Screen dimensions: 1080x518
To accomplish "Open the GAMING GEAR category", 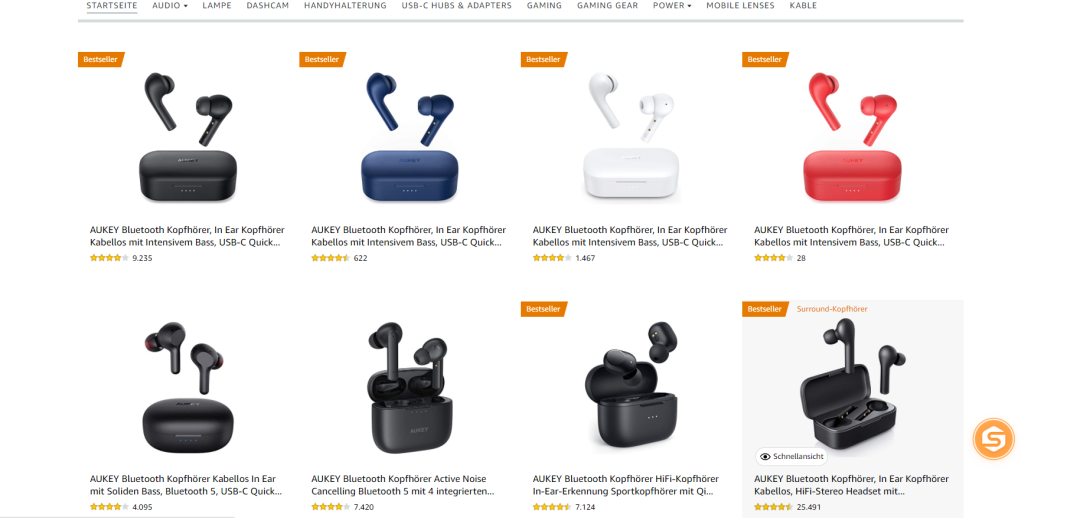I will [x=608, y=6].
